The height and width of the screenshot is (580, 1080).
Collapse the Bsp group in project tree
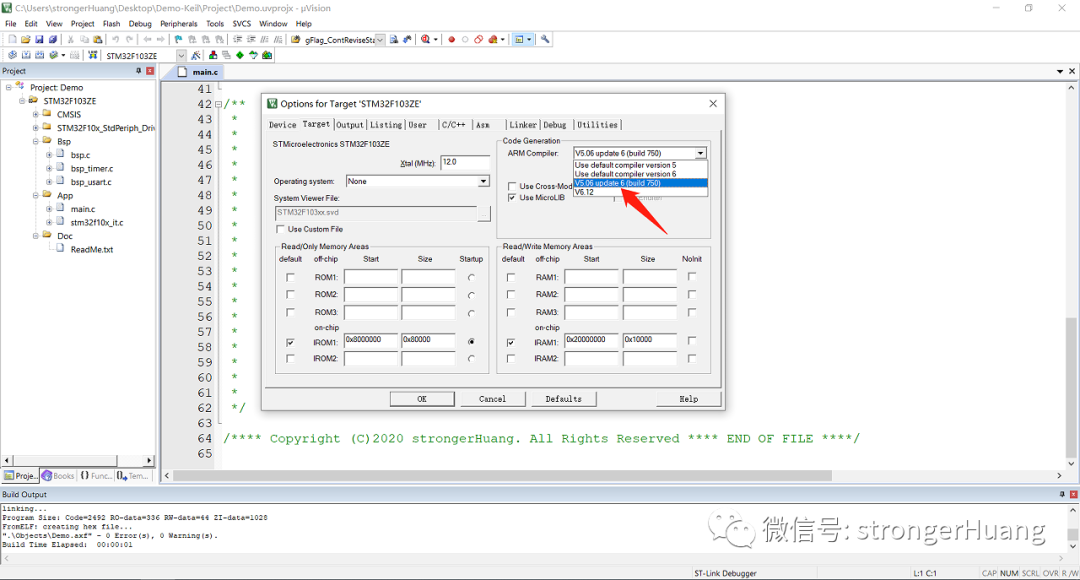click(35, 141)
